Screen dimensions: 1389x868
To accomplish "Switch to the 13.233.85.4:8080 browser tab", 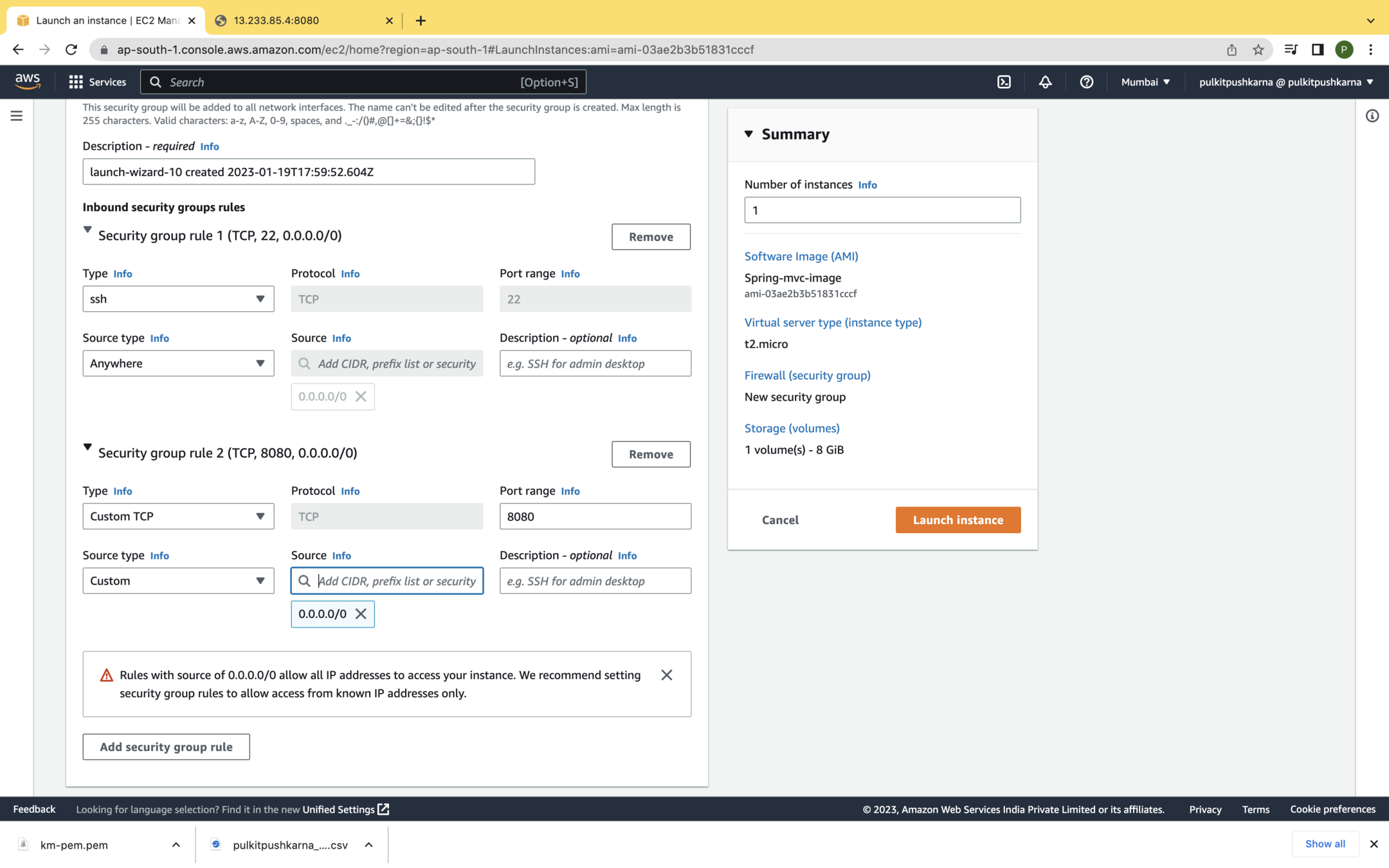I will click(302, 21).
